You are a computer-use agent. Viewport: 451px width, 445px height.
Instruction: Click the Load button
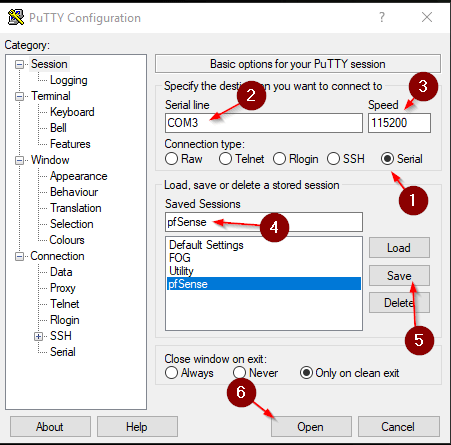coord(399,248)
